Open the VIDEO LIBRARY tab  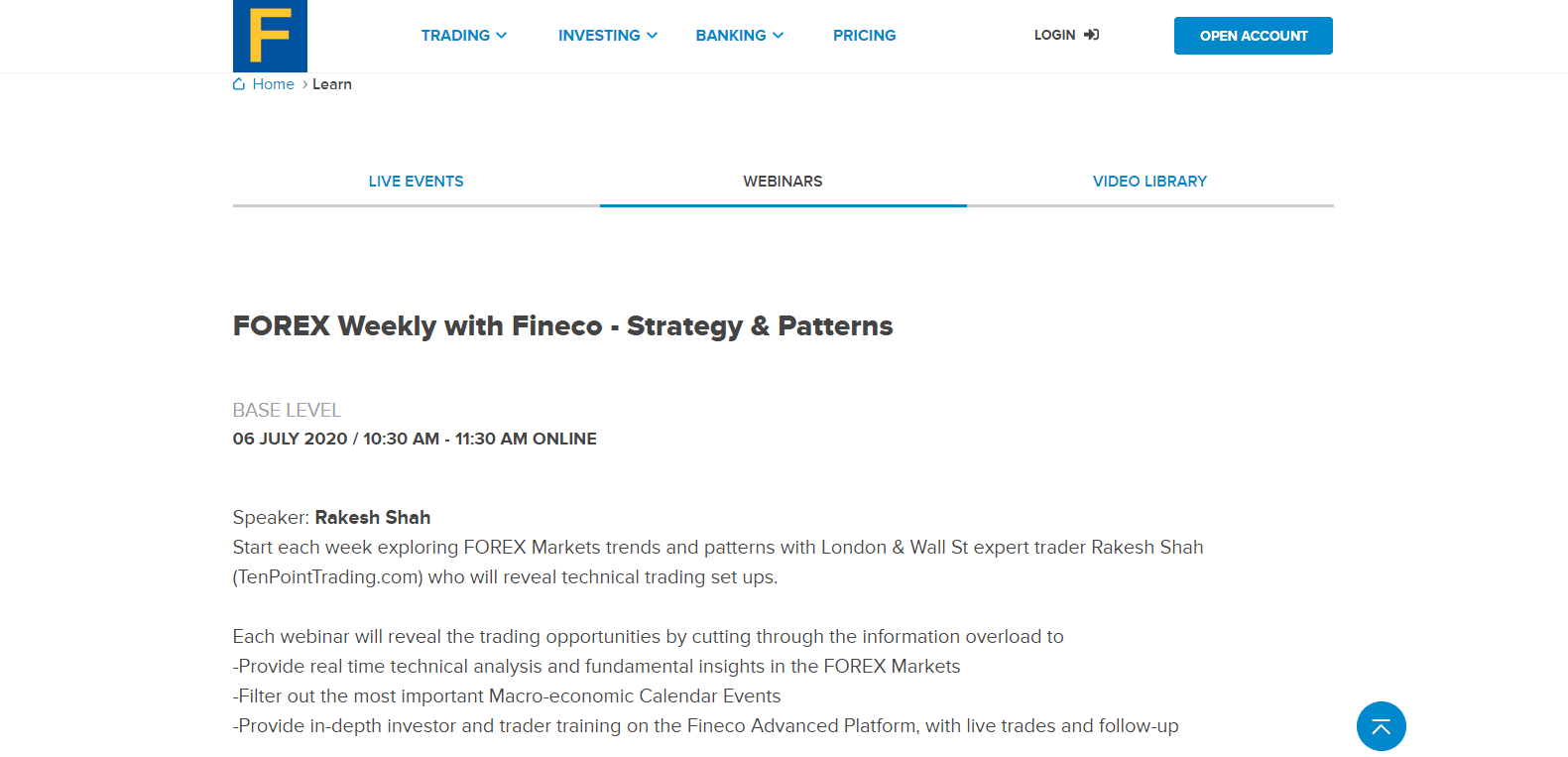coord(1149,181)
